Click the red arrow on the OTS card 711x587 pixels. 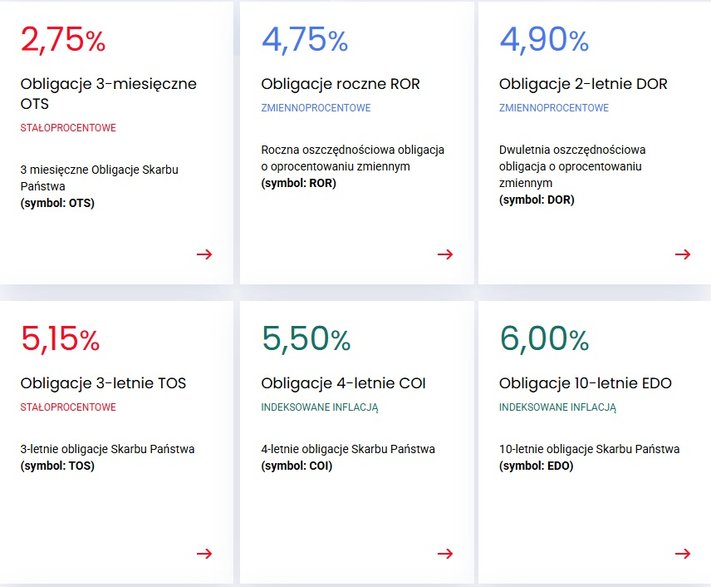click(204, 254)
